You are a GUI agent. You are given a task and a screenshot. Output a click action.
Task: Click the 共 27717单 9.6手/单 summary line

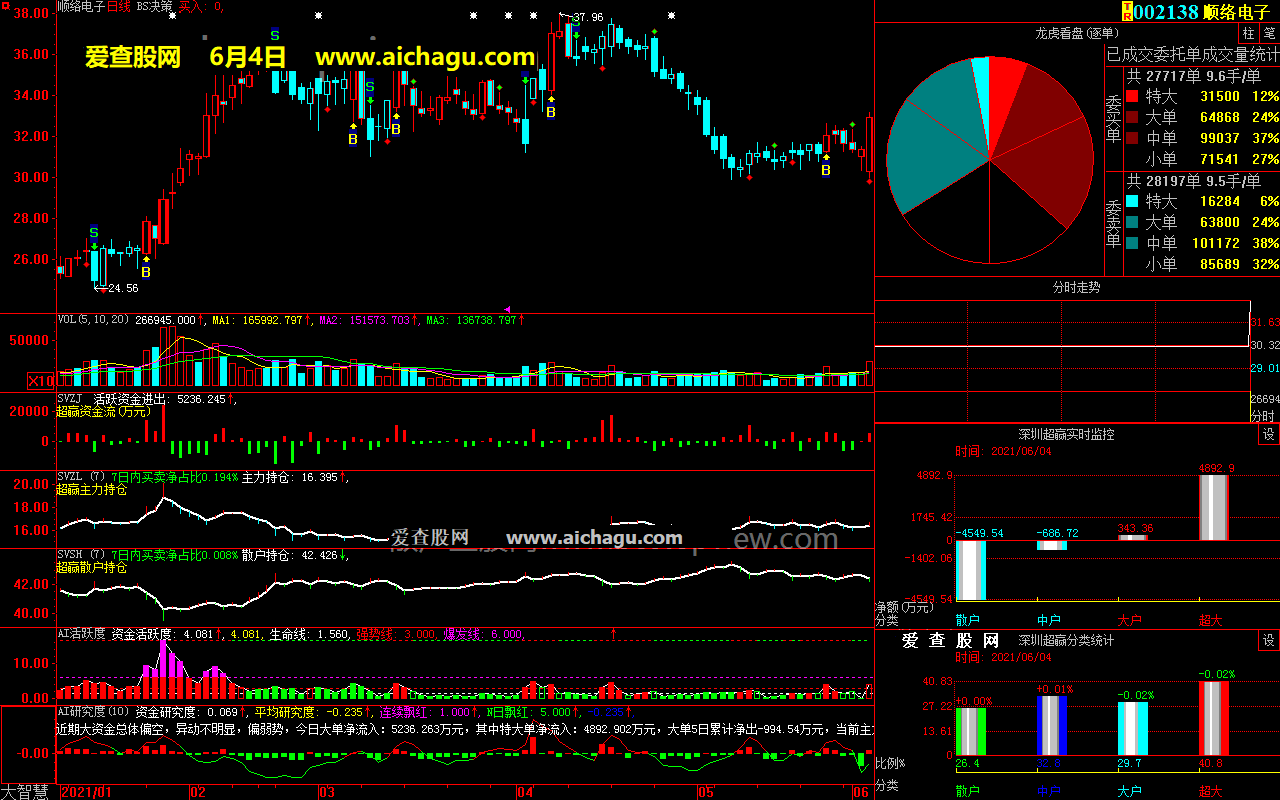(x=1194, y=76)
